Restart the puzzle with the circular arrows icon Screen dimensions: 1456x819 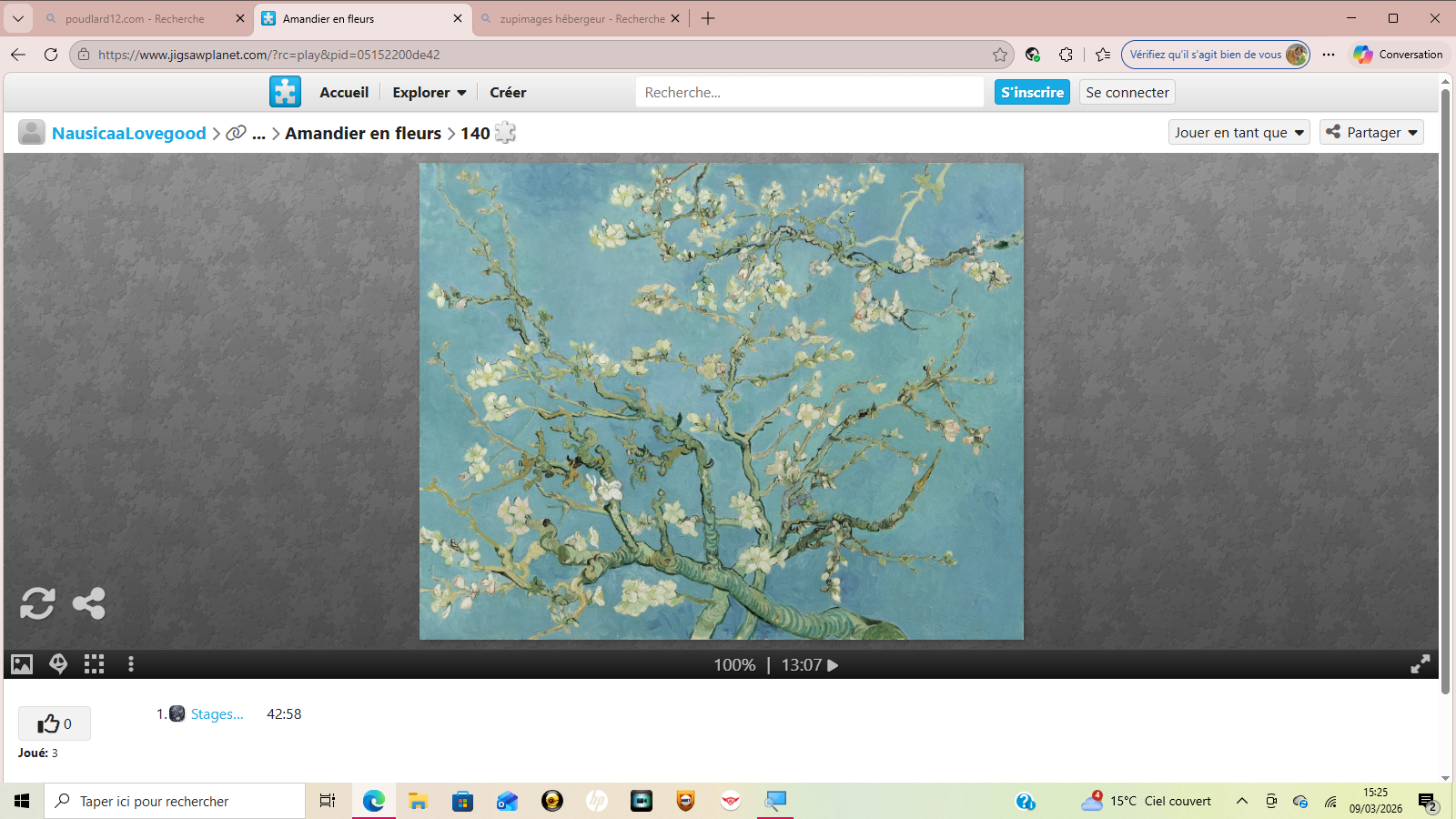[x=37, y=603]
